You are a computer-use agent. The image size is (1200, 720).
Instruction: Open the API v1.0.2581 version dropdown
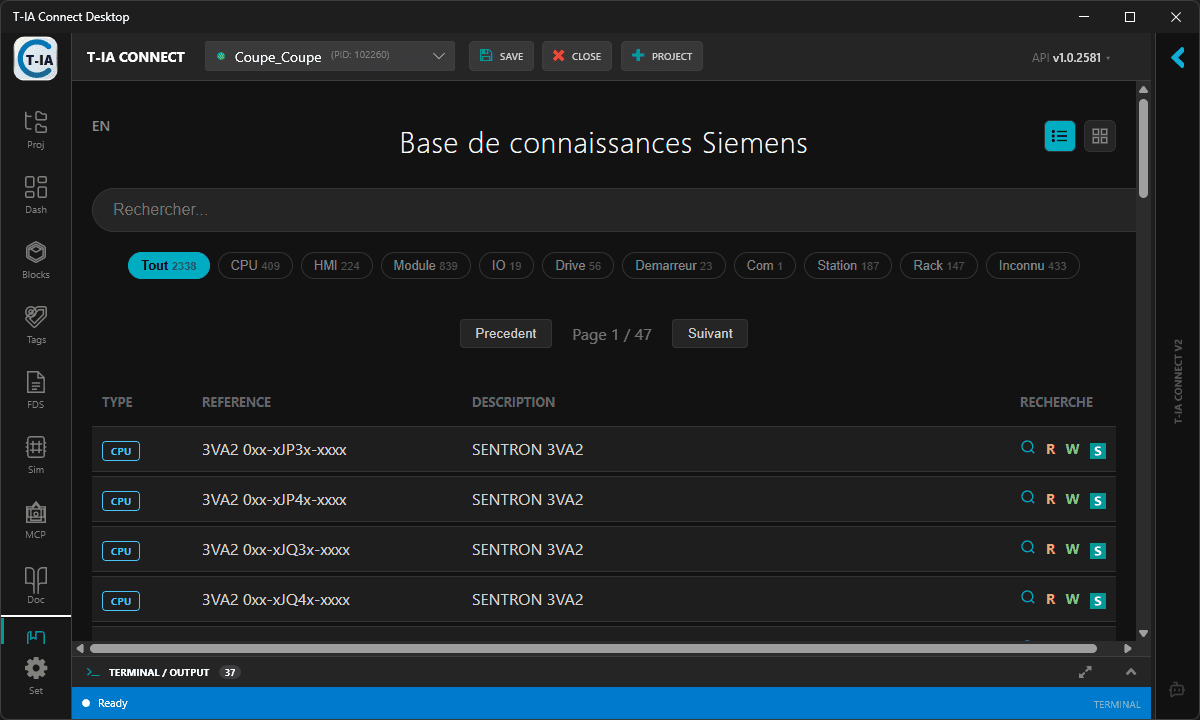[x=1070, y=58]
